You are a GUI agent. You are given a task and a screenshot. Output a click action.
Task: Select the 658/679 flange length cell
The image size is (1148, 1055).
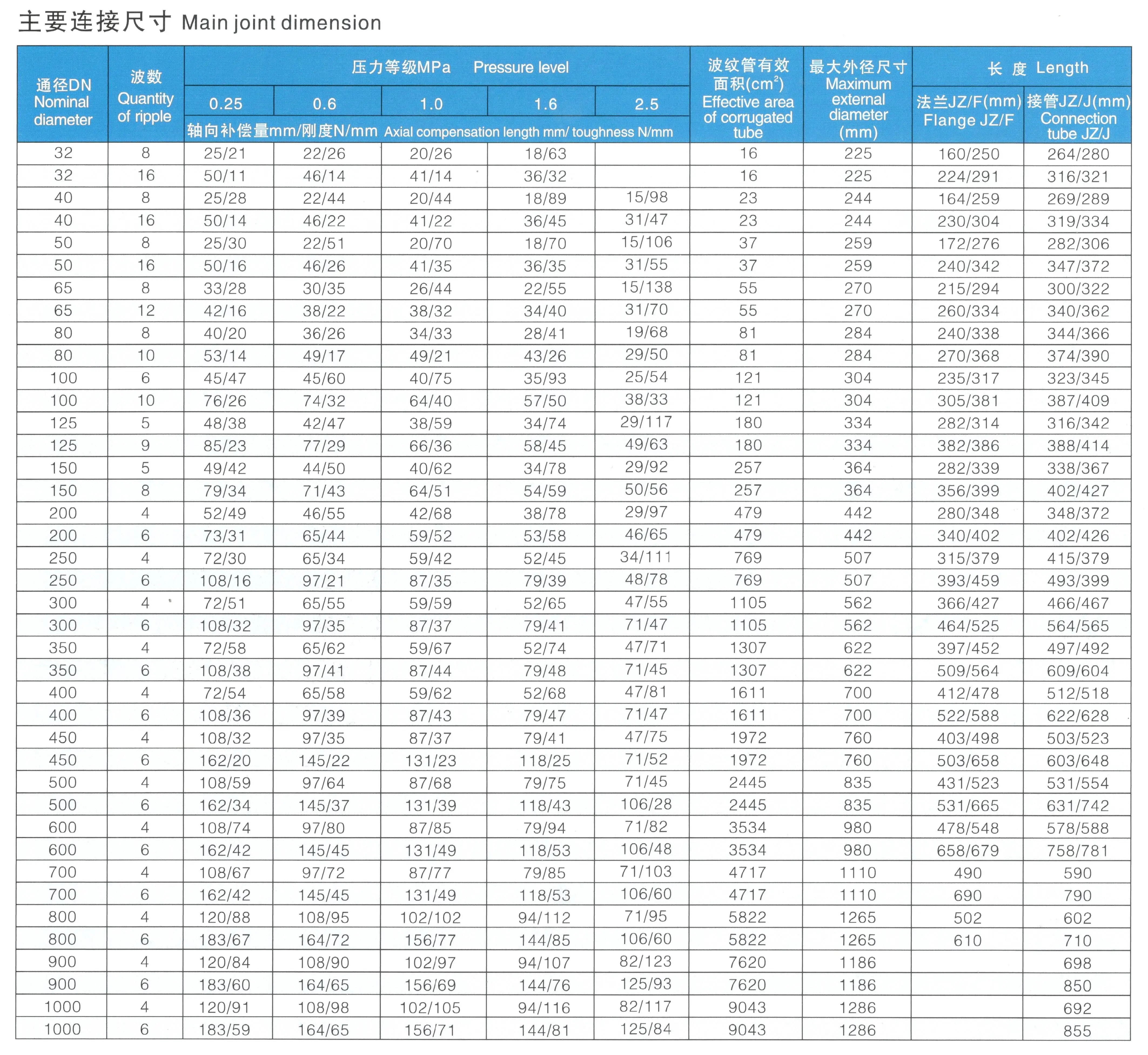968,851
